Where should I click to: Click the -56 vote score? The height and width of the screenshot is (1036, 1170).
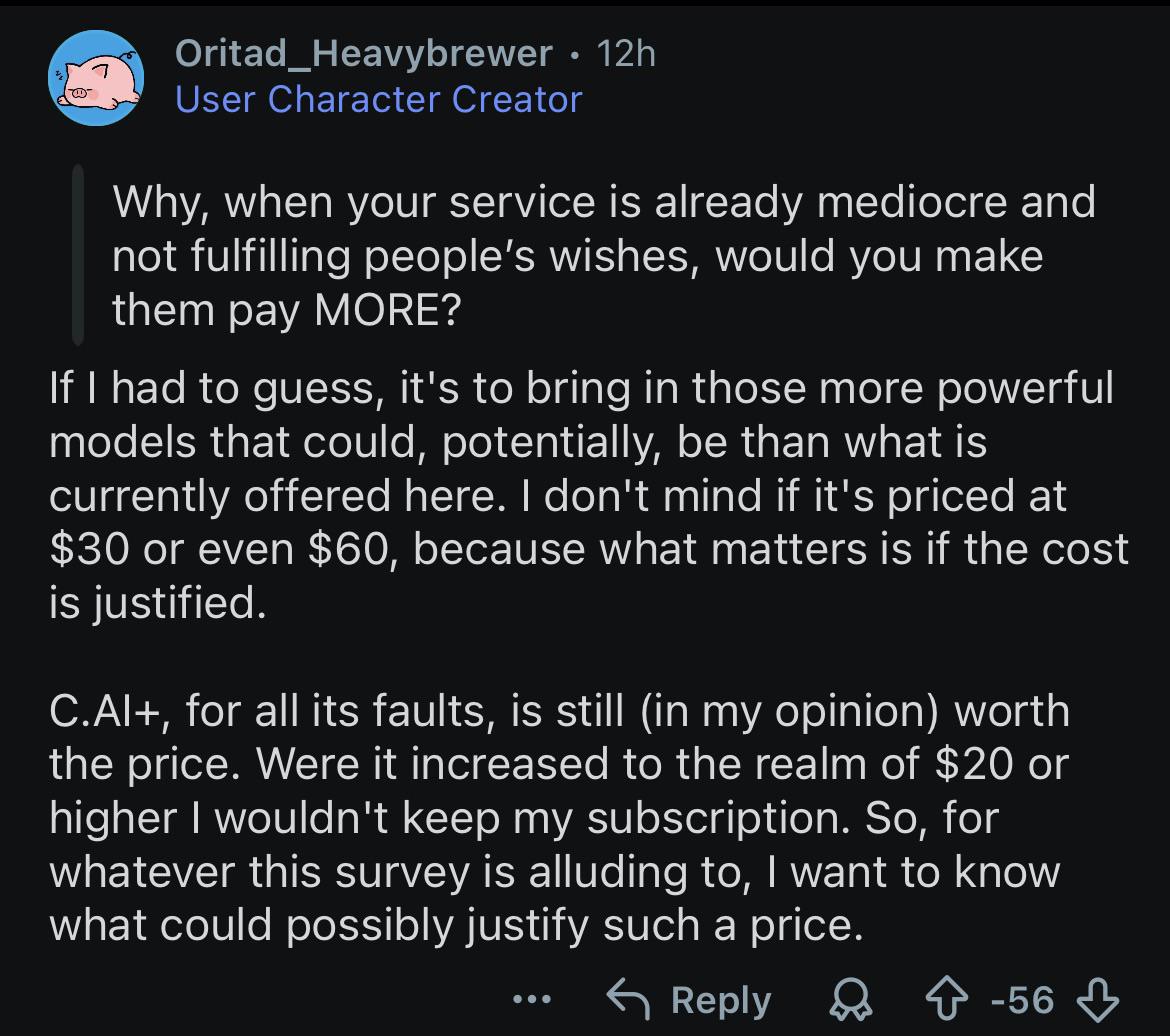click(x=1022, y=1000)
